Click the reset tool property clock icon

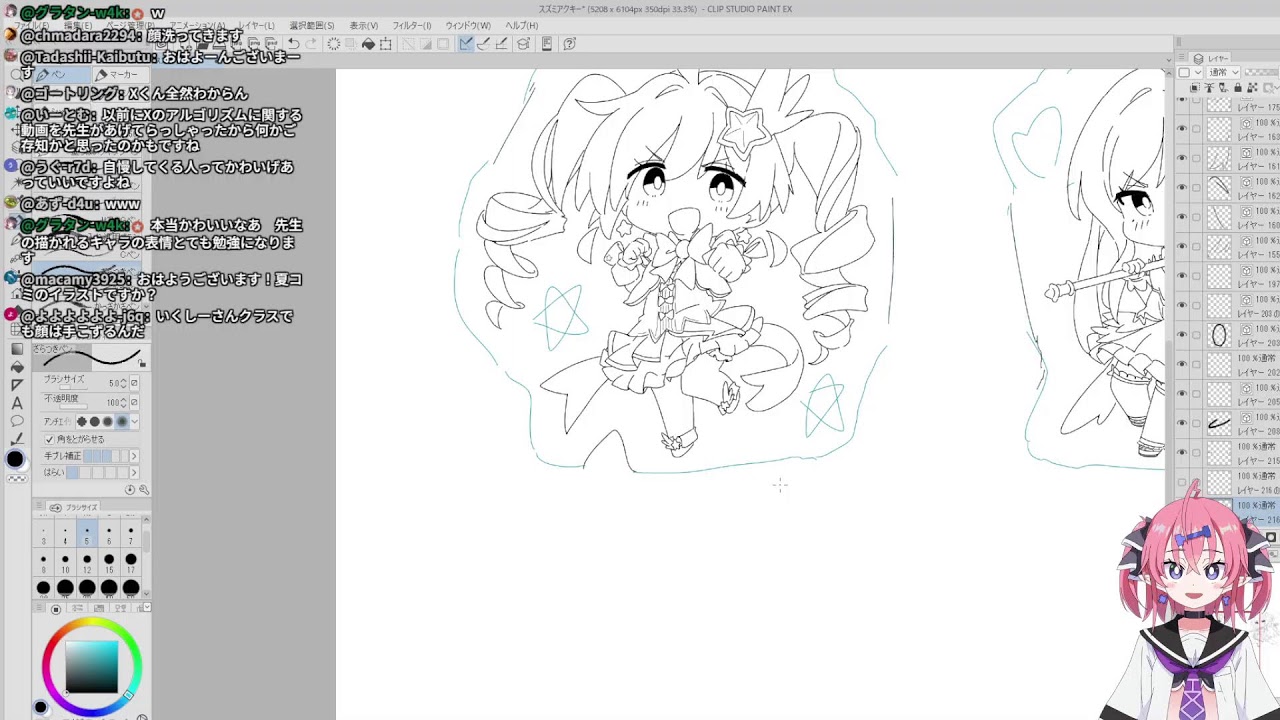(130, 490)
